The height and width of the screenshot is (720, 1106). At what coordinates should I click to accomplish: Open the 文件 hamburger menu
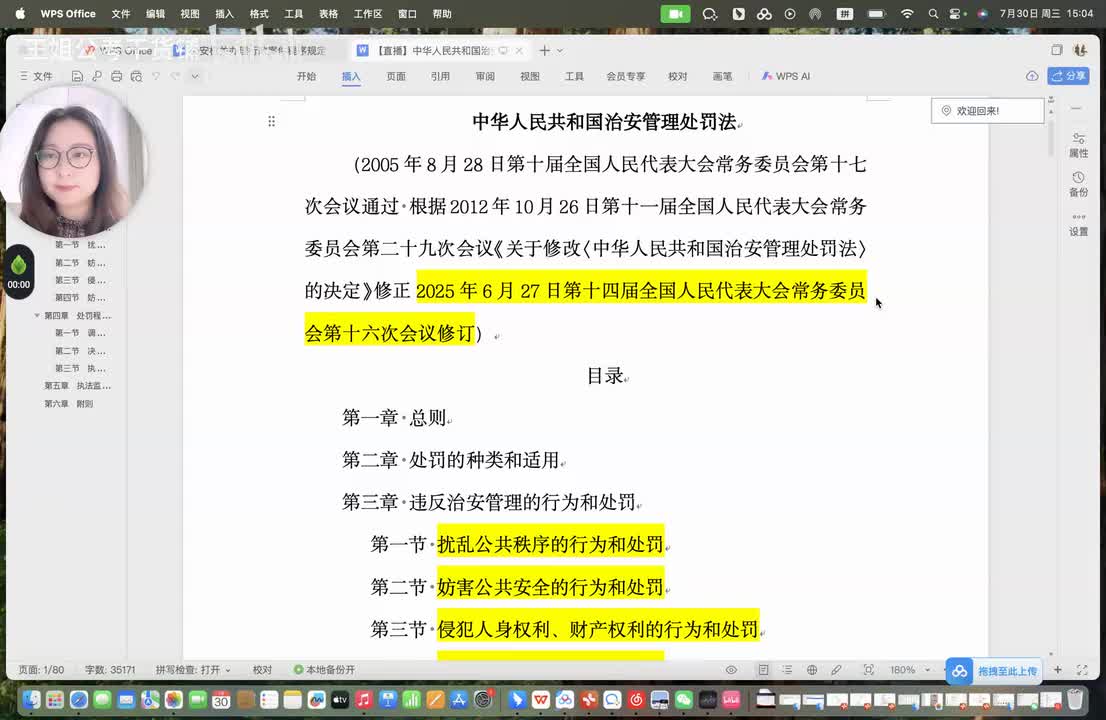pos(36,76)
